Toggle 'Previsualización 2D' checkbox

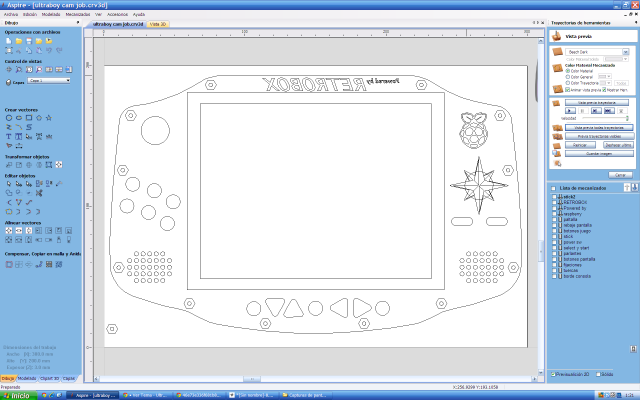tap(553, 374)
